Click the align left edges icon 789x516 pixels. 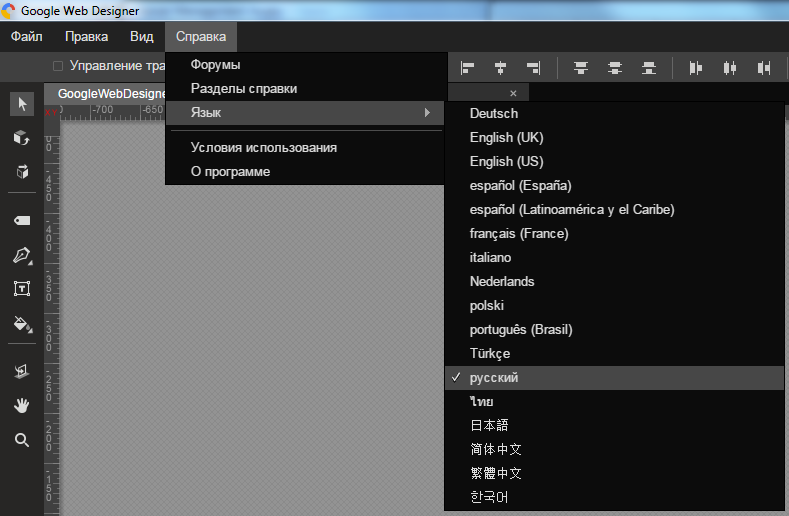pos(467,68)
